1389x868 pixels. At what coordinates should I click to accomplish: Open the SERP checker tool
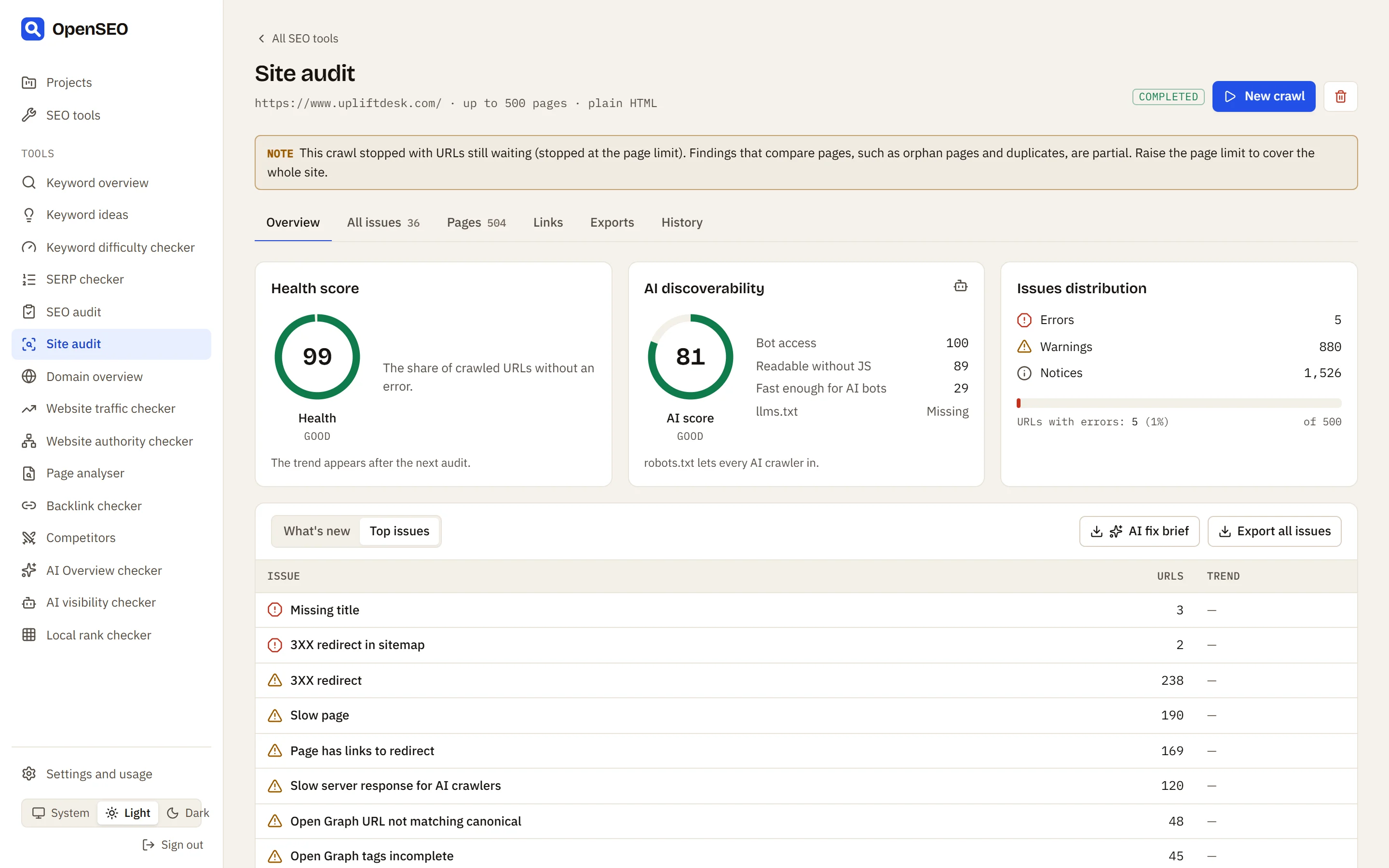[111, 280]
